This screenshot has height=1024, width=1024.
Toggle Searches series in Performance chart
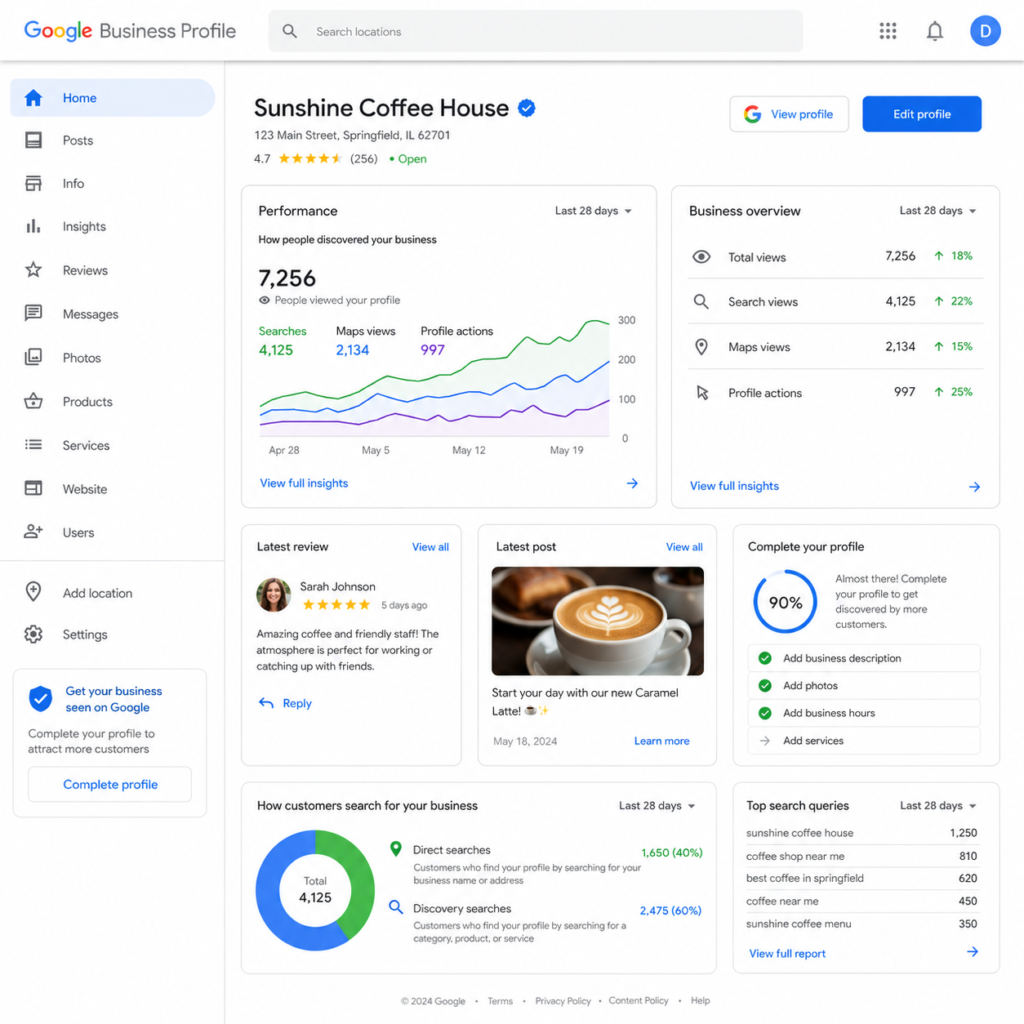282,341
